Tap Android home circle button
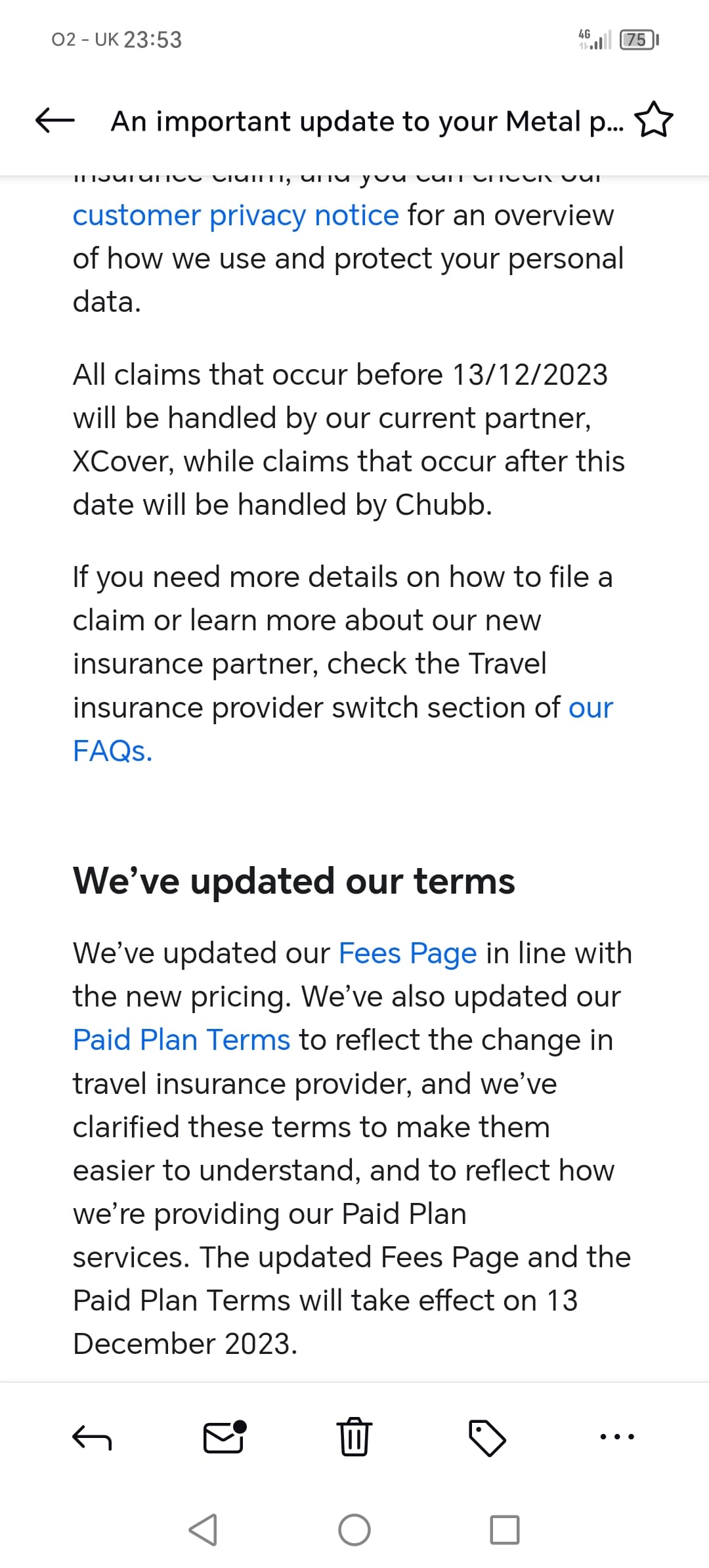Viewport: 709px width, 1568px height. tap(354, 1530)
